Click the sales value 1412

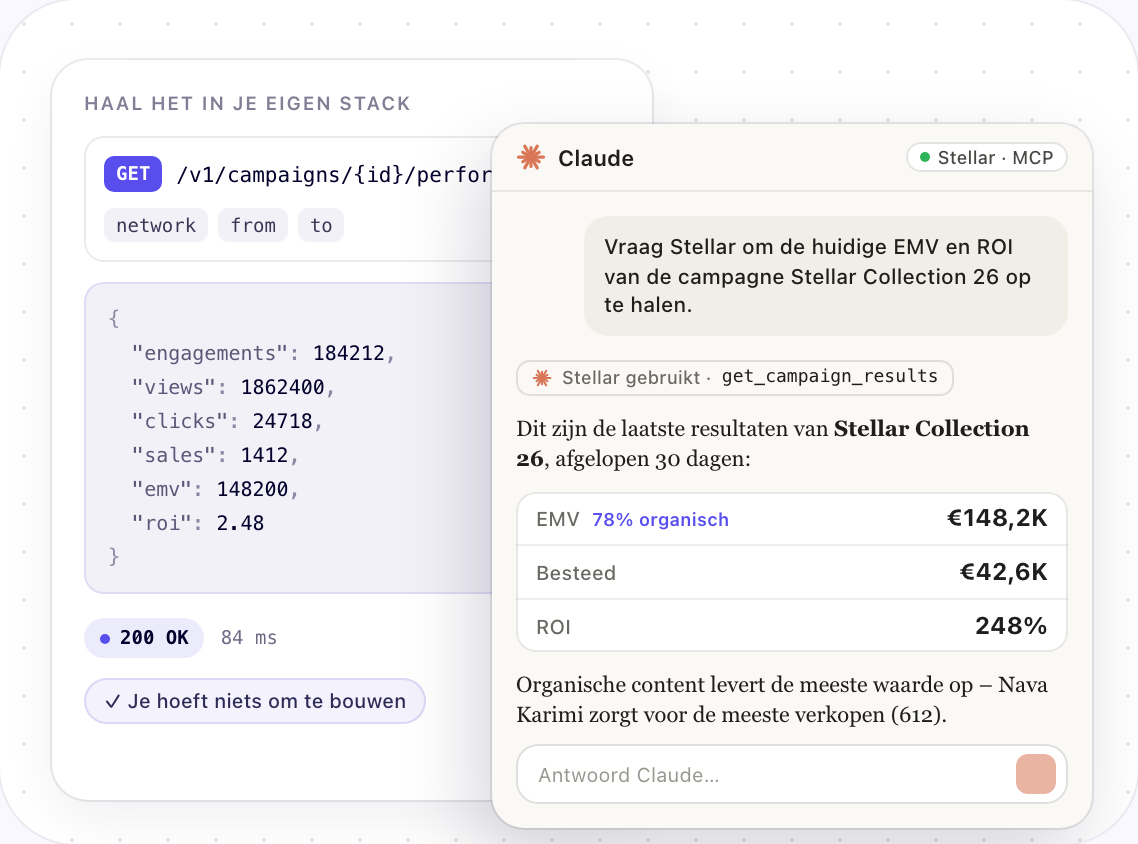point(264,456)
